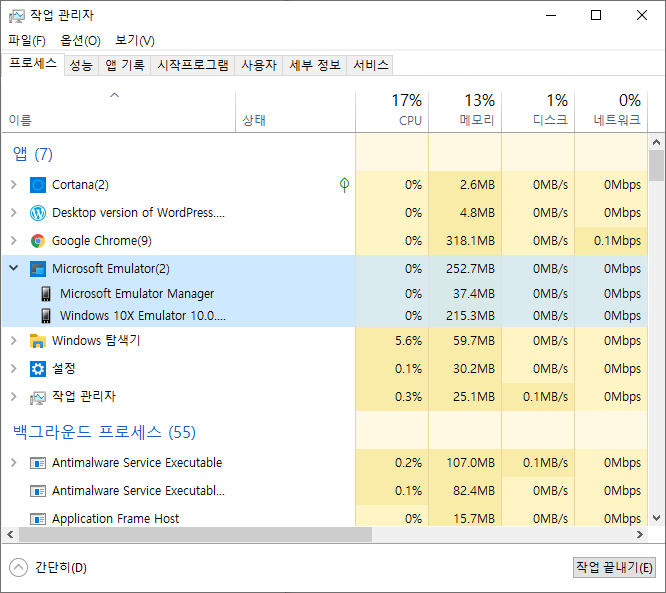
Task: Select the Application Frame Host row name
Action: point(116,519)
